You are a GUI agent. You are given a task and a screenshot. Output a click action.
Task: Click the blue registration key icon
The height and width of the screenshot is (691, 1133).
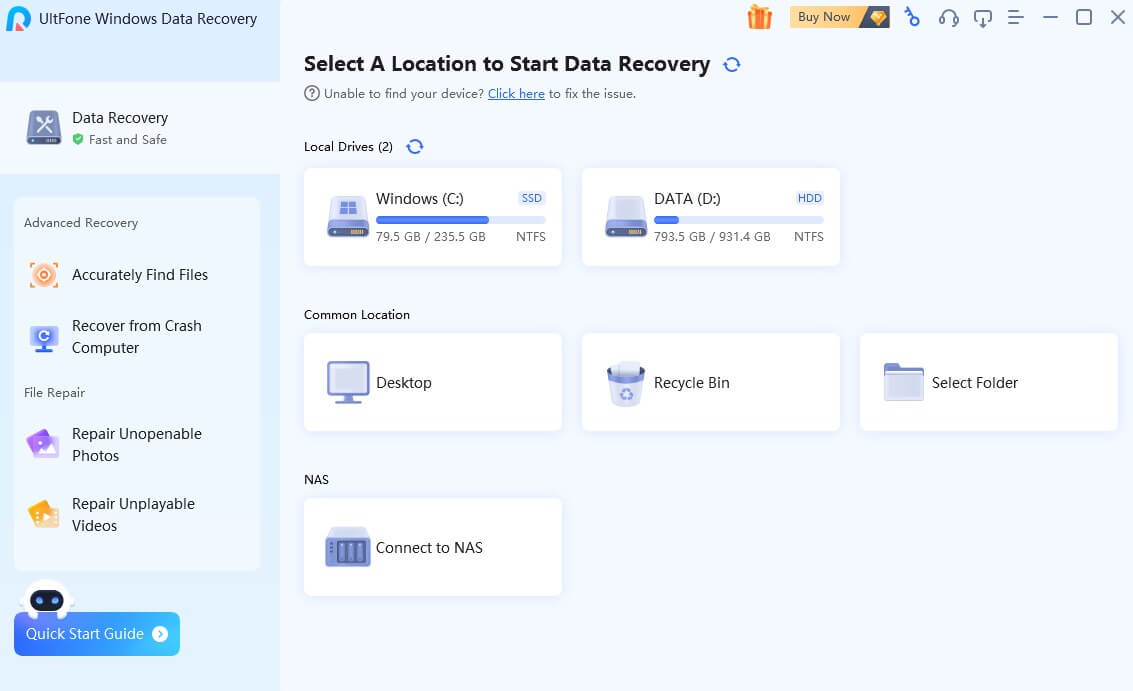click(x=912, y=17)
